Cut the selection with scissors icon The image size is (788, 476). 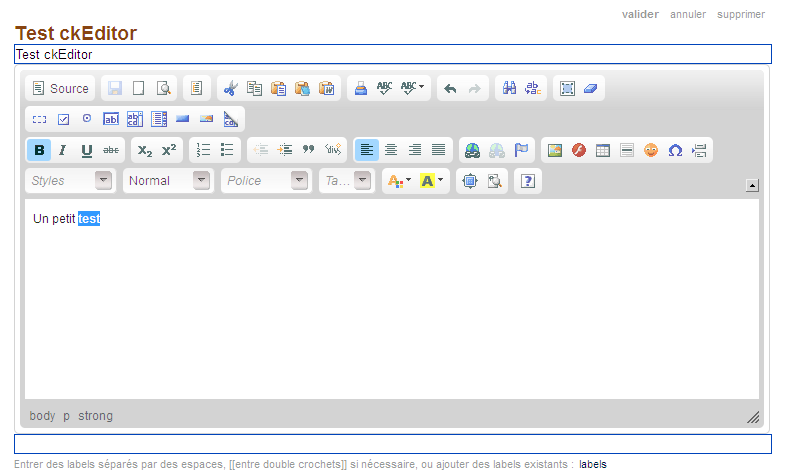click(230, 88)
